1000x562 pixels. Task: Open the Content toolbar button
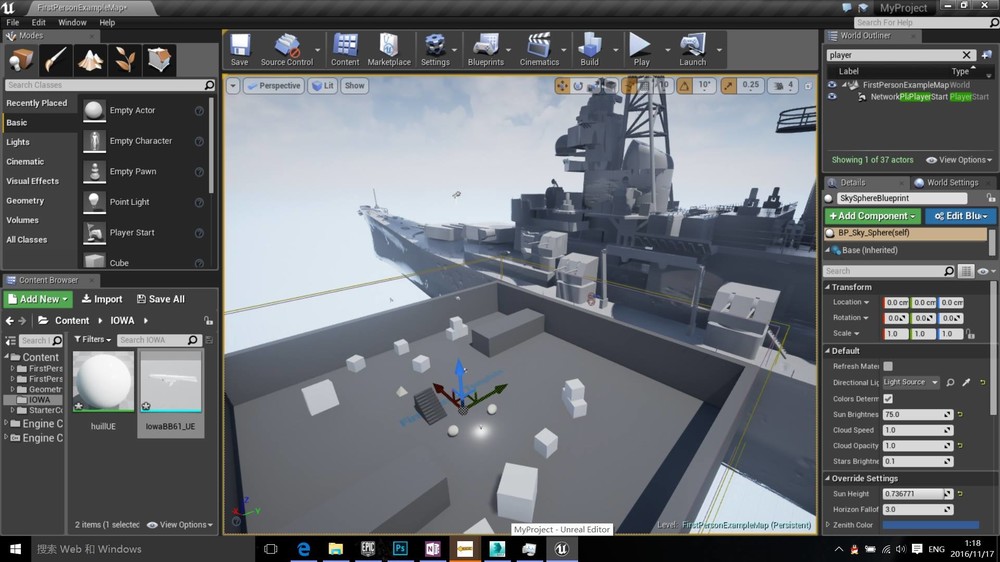click(x=345, y=50)
